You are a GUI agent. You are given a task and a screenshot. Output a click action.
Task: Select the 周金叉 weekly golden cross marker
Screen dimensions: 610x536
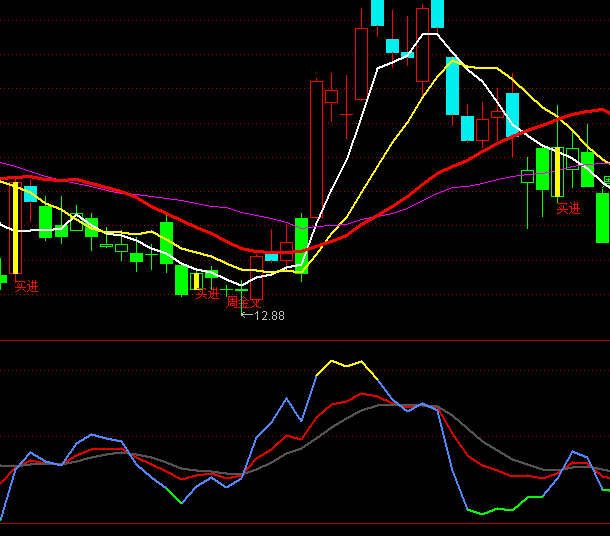coord(243,301)
